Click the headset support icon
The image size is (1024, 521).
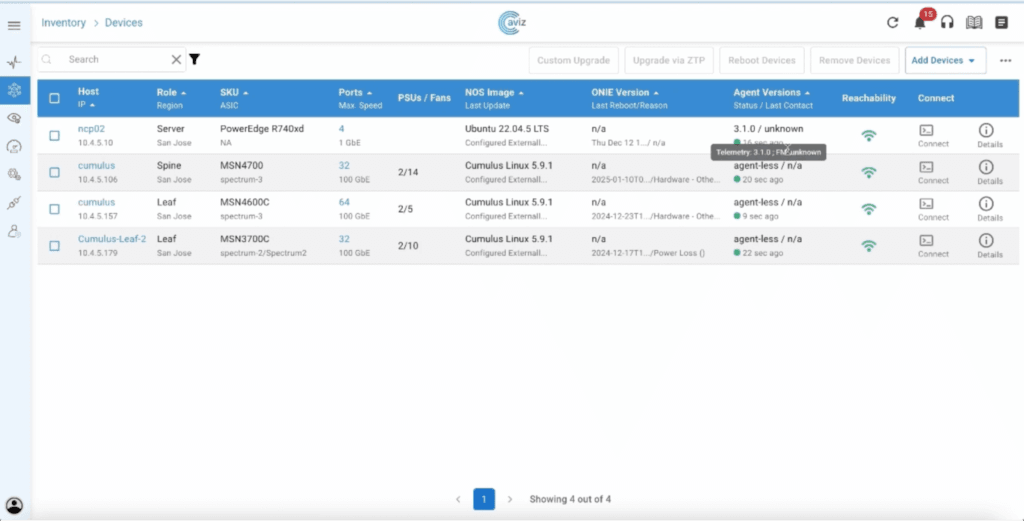pyautogui.click(x=947, y=23)
